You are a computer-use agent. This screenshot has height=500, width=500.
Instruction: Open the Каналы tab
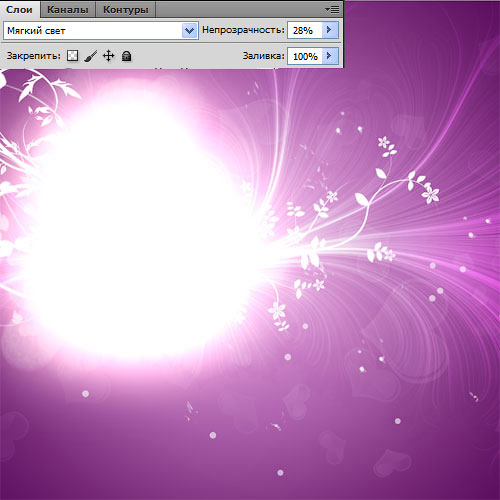[68, 9]
